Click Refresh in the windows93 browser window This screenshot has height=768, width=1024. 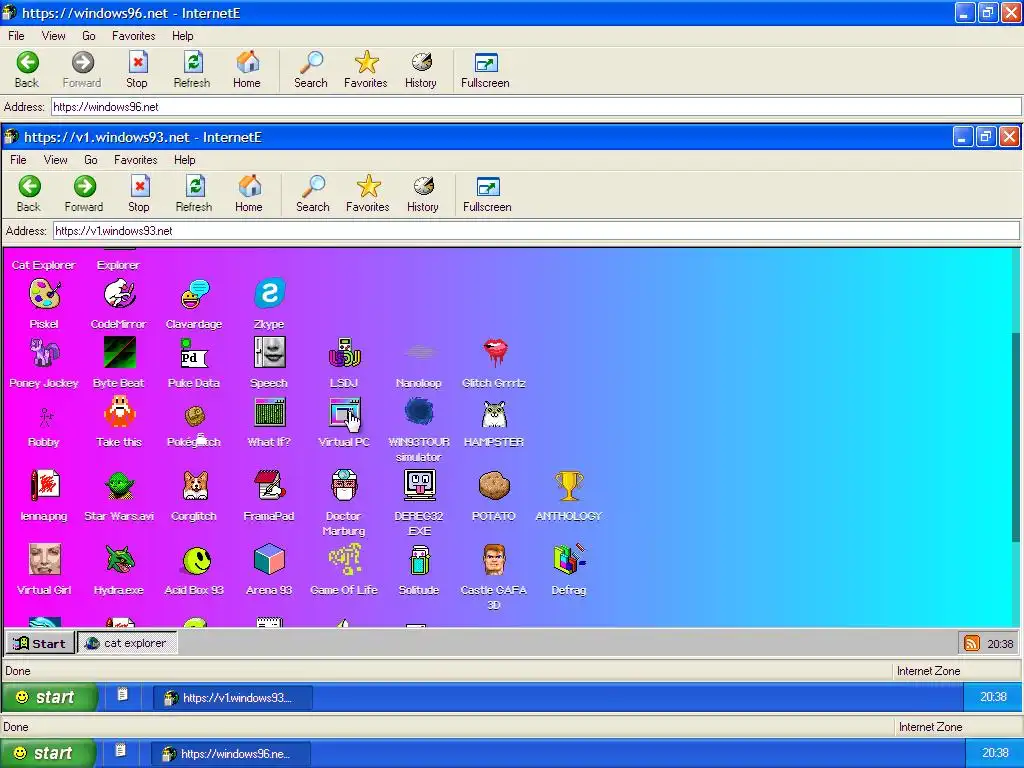194,193
